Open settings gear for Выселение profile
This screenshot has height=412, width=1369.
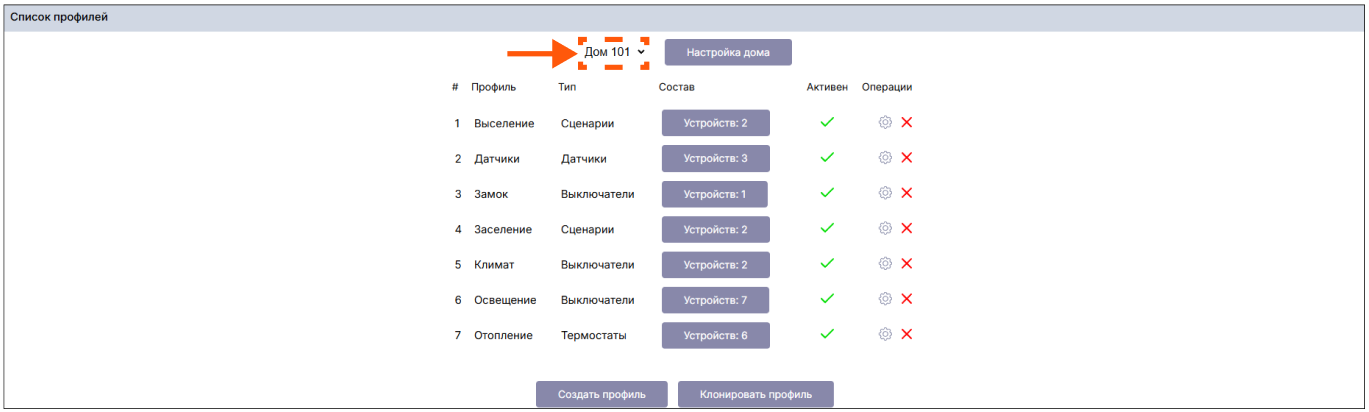(x=885, y=122)
